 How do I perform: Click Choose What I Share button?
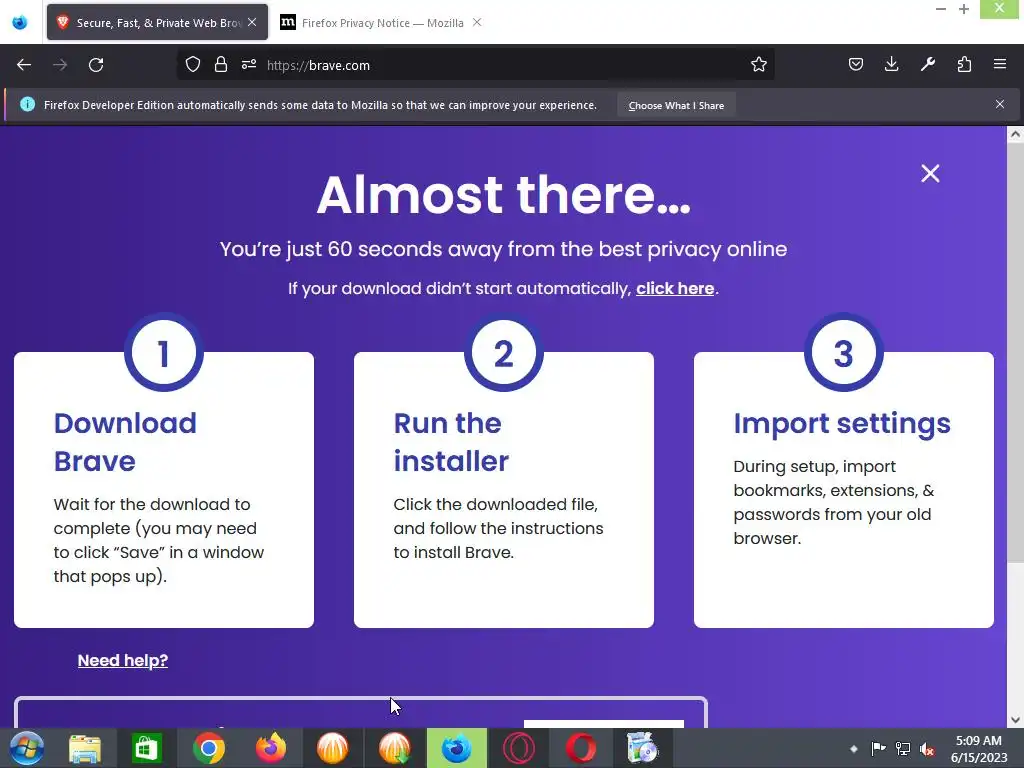676,105
